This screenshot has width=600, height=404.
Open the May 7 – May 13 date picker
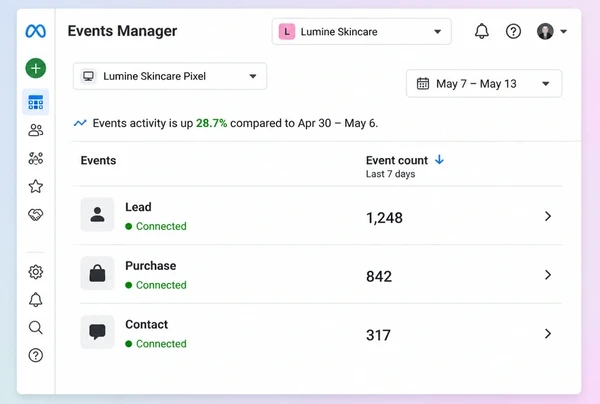point(484,83)
